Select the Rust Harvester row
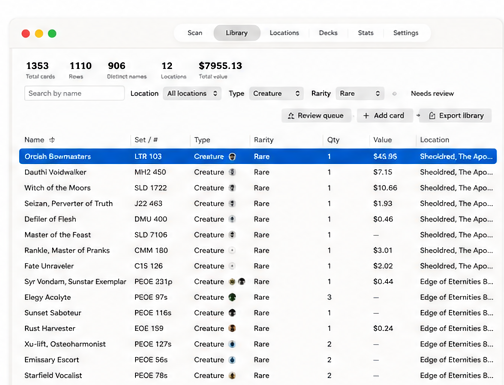 (258, 328)
